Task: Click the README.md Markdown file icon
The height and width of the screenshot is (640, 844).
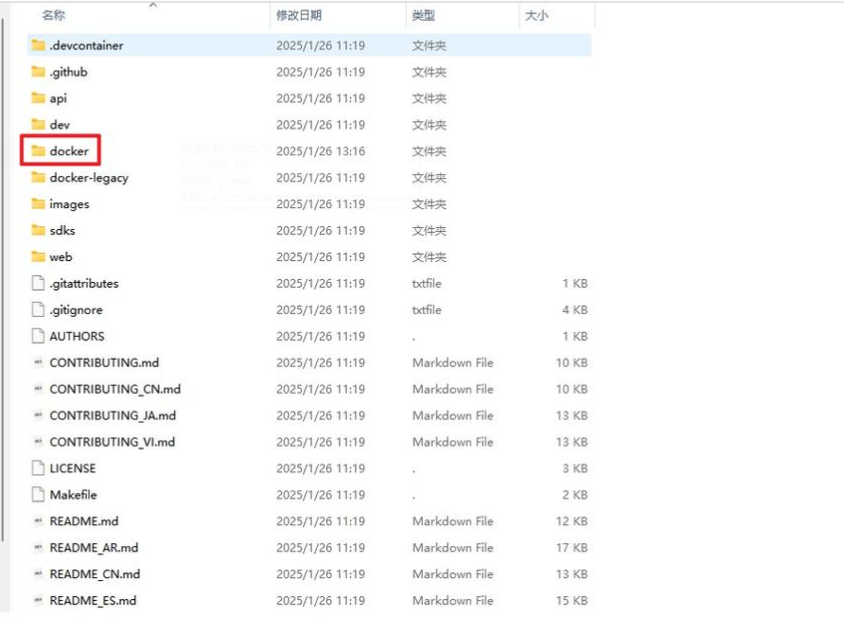Action: pos(39,521)
